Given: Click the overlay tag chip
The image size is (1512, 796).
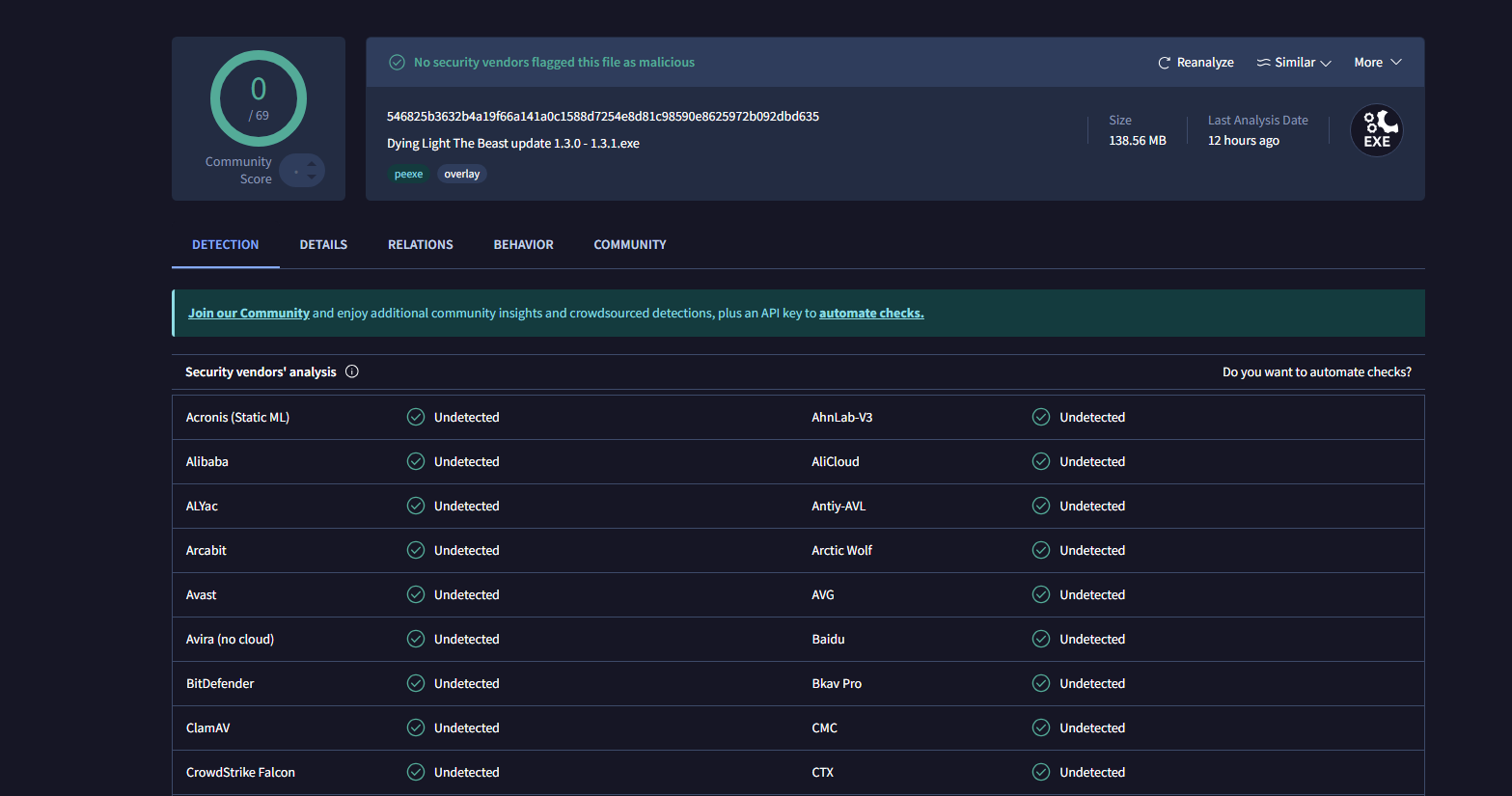Looking at the screenshot, I should (461, 175).
